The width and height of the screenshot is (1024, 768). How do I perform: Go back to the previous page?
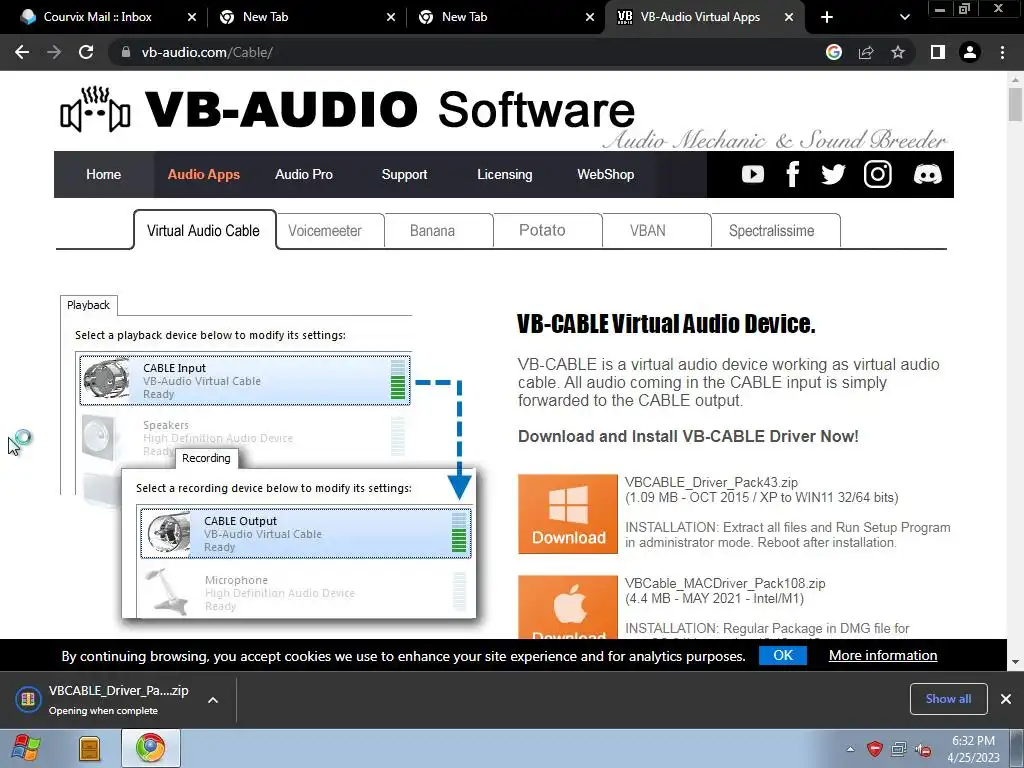(x=22, y=52)
